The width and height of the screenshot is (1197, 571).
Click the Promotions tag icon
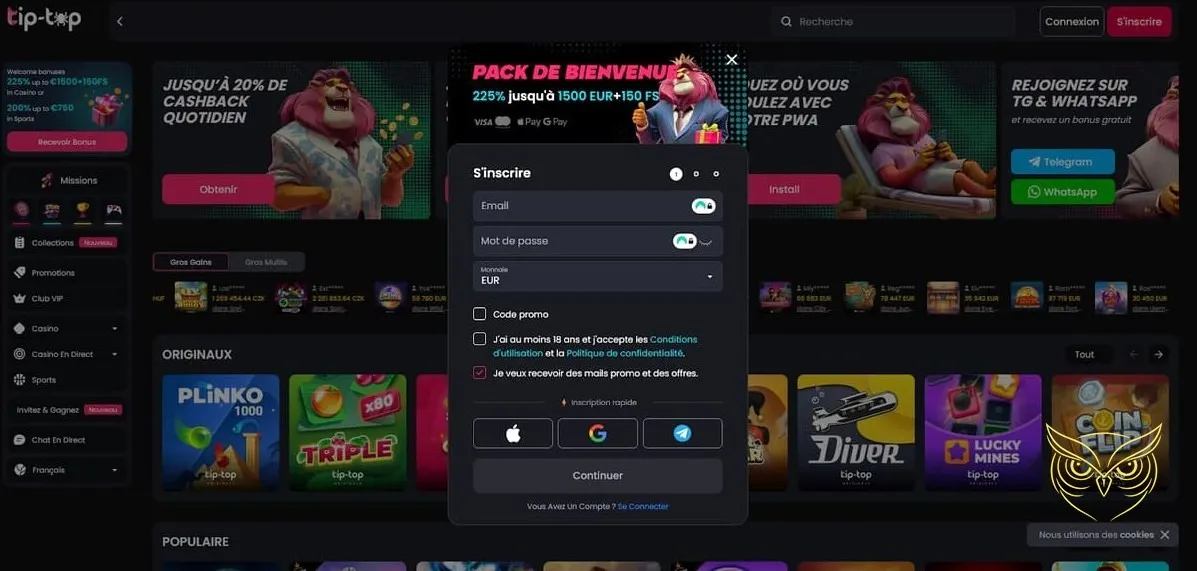pos(20,273)
